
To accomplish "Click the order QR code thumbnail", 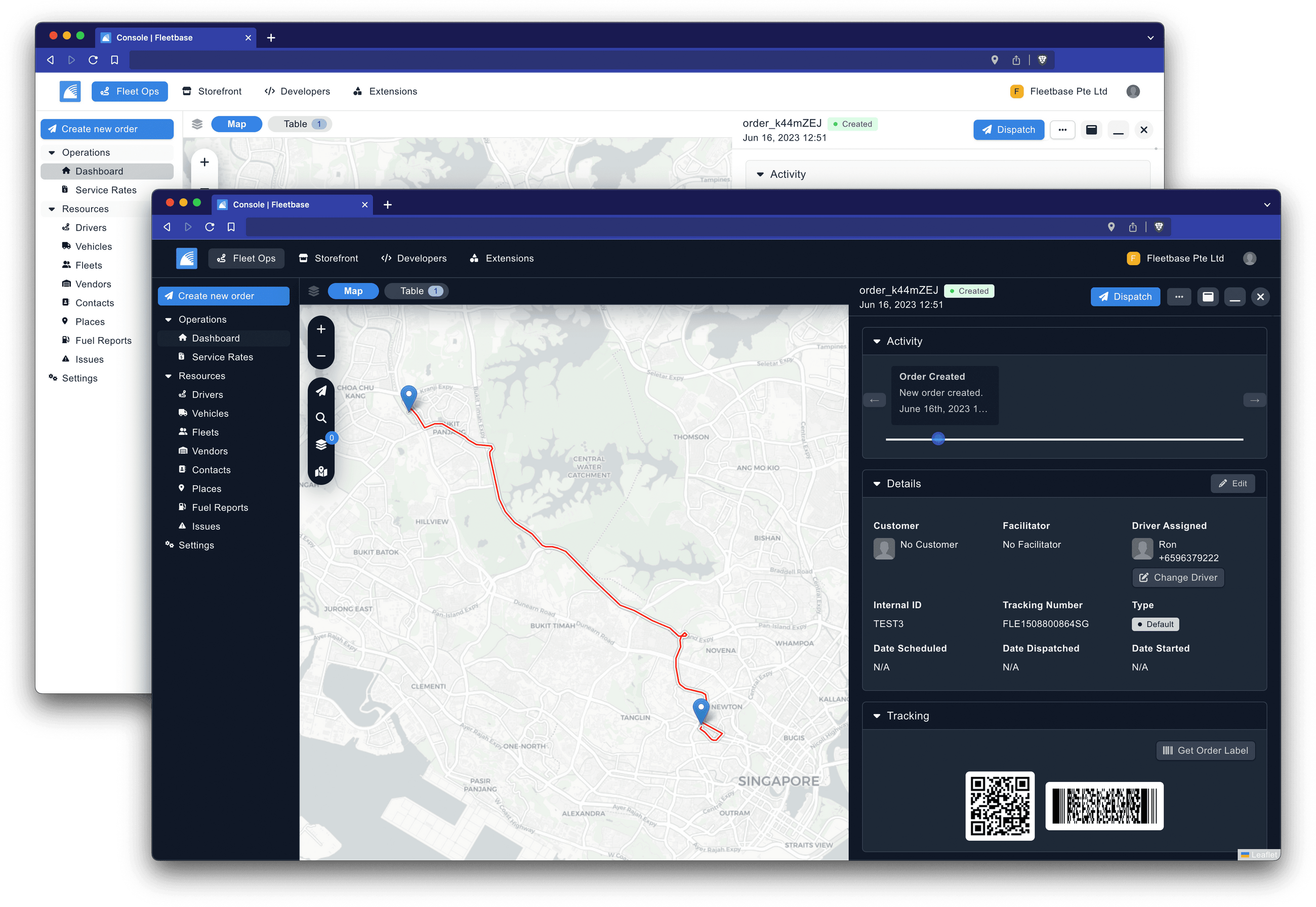I will pyautogui.click(x=999, y=806).
